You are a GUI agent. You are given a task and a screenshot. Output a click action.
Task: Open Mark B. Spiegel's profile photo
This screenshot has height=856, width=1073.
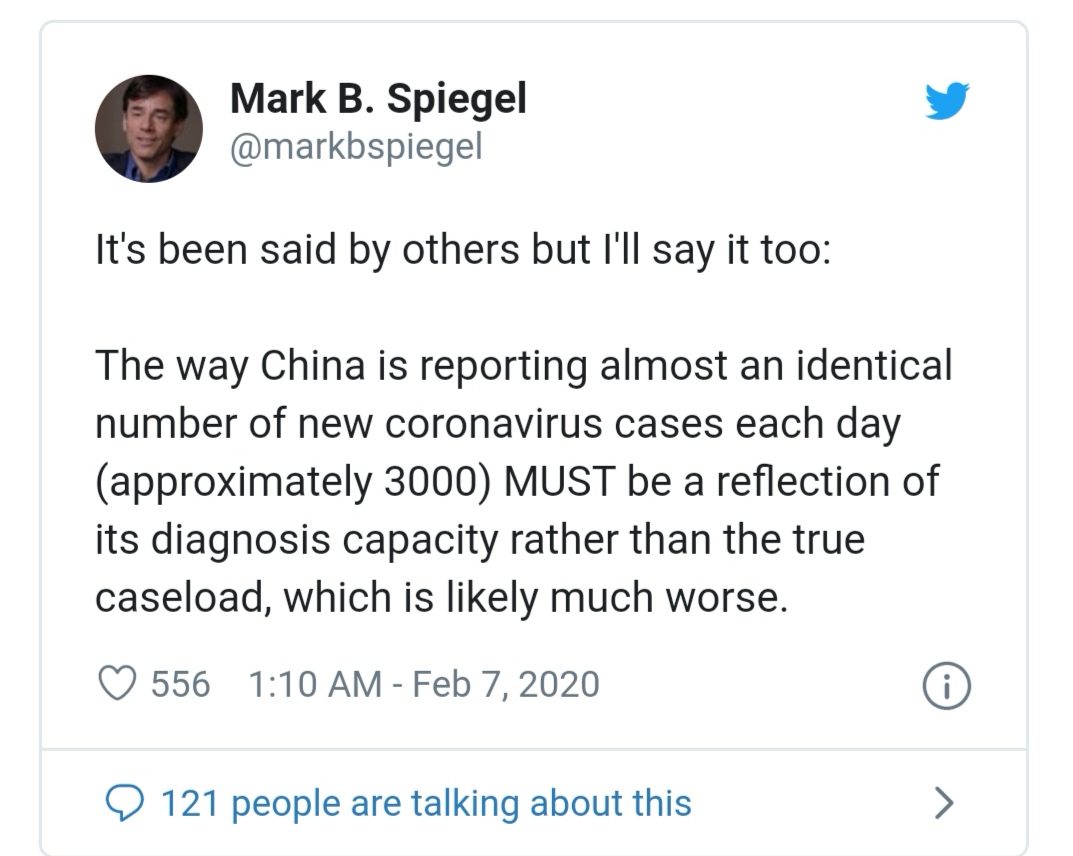pos(148,129)
